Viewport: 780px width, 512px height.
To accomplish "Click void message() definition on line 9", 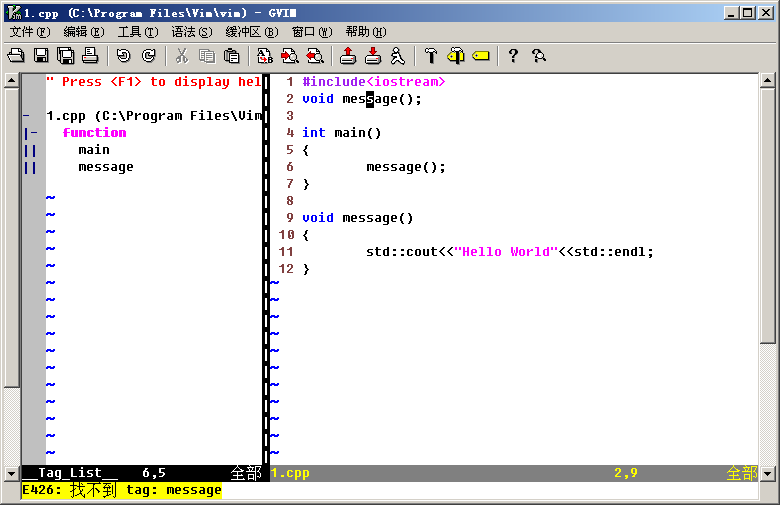I will click(x=358, y=218).
